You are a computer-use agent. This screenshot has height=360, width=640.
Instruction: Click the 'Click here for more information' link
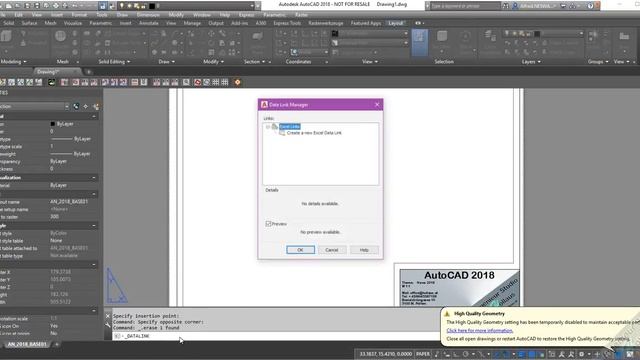tap(480, 331)
